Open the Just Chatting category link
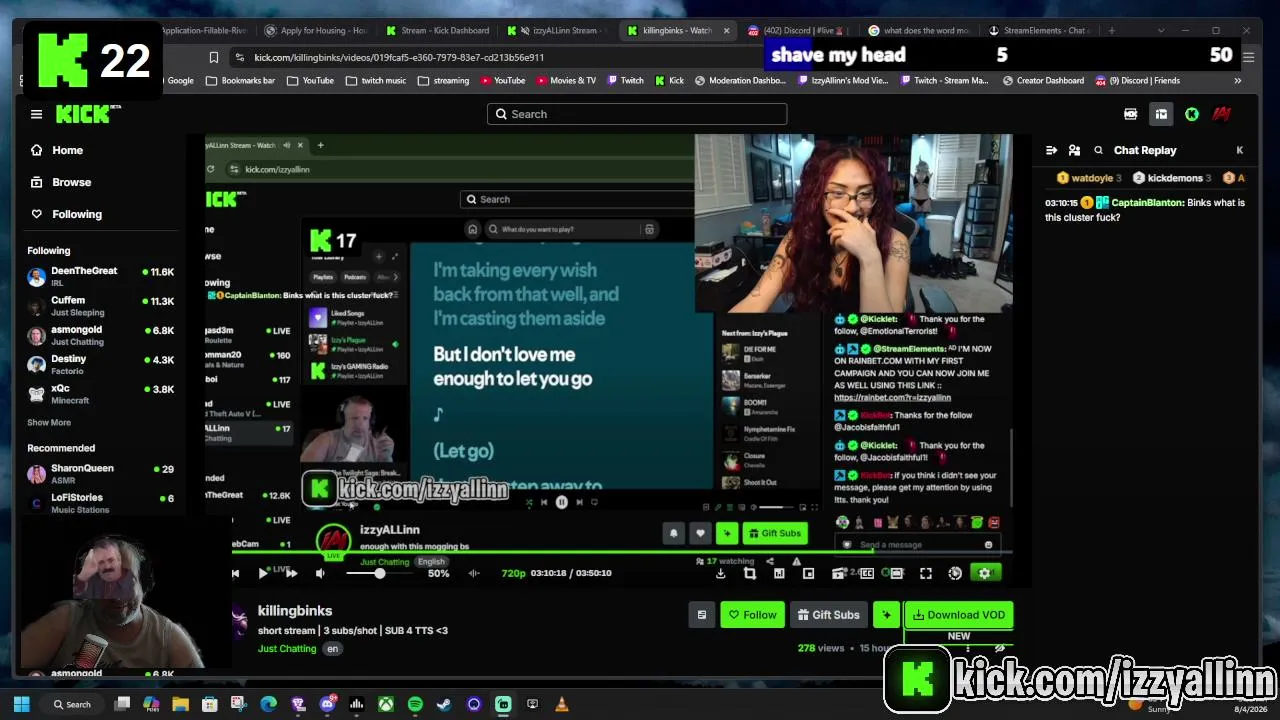Image resolution: width=1280 pixels, height=720 pixels. coord(287,649)
